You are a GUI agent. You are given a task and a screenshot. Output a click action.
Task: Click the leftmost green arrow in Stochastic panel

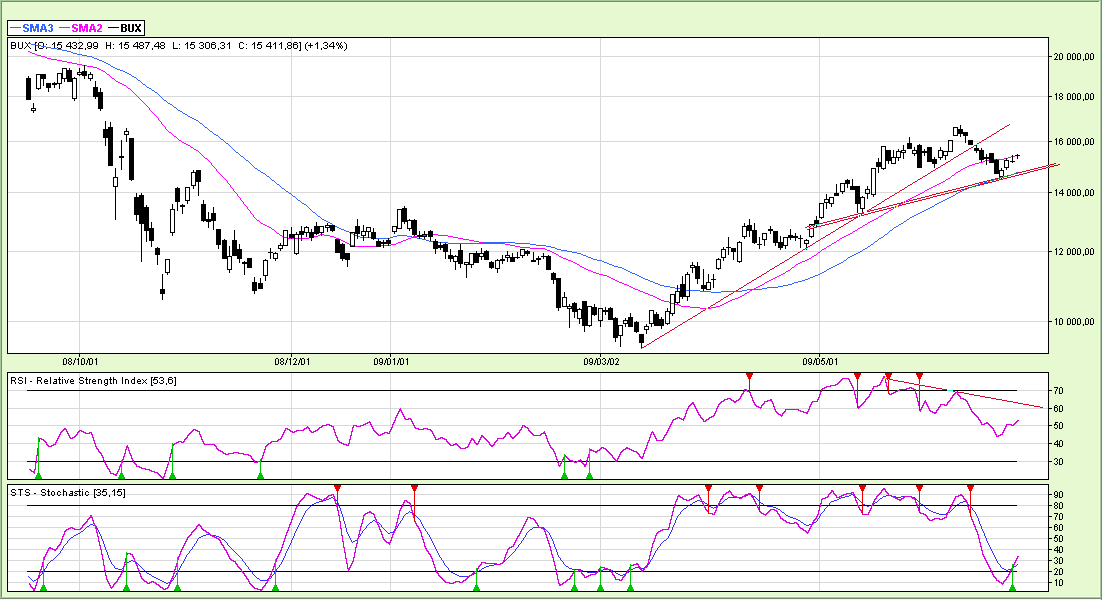tap(43, 587)
